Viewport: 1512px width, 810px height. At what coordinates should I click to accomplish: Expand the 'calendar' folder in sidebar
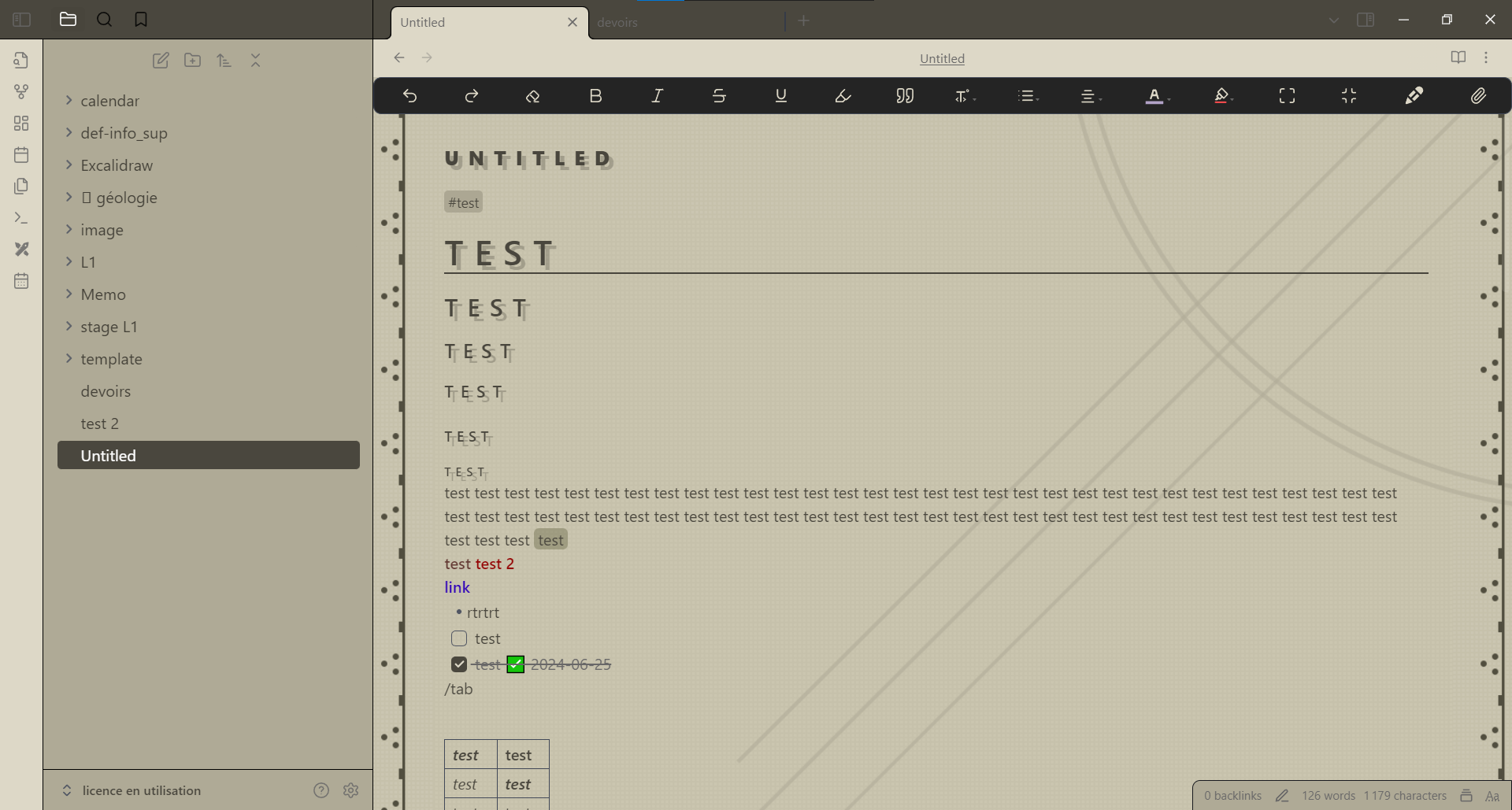69,100
